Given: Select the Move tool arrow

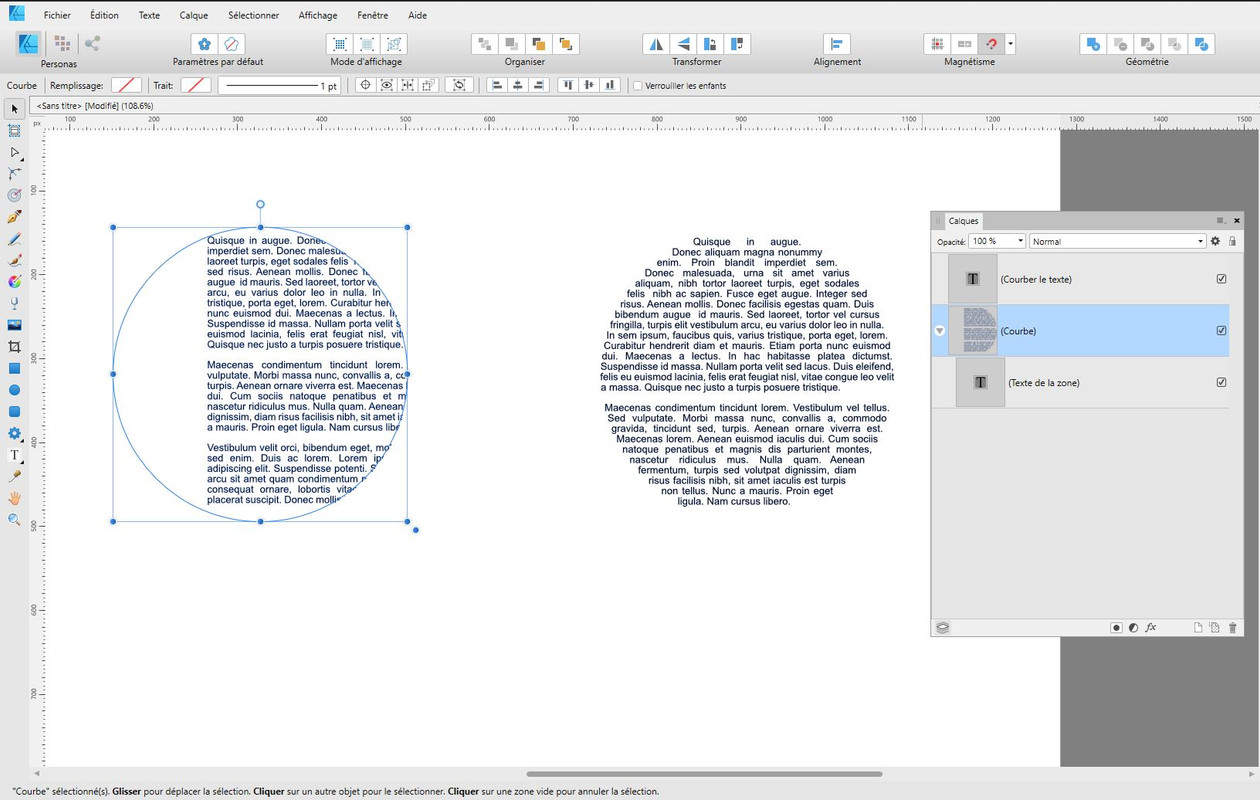Looking at the screenshot, I should (14, 109).
